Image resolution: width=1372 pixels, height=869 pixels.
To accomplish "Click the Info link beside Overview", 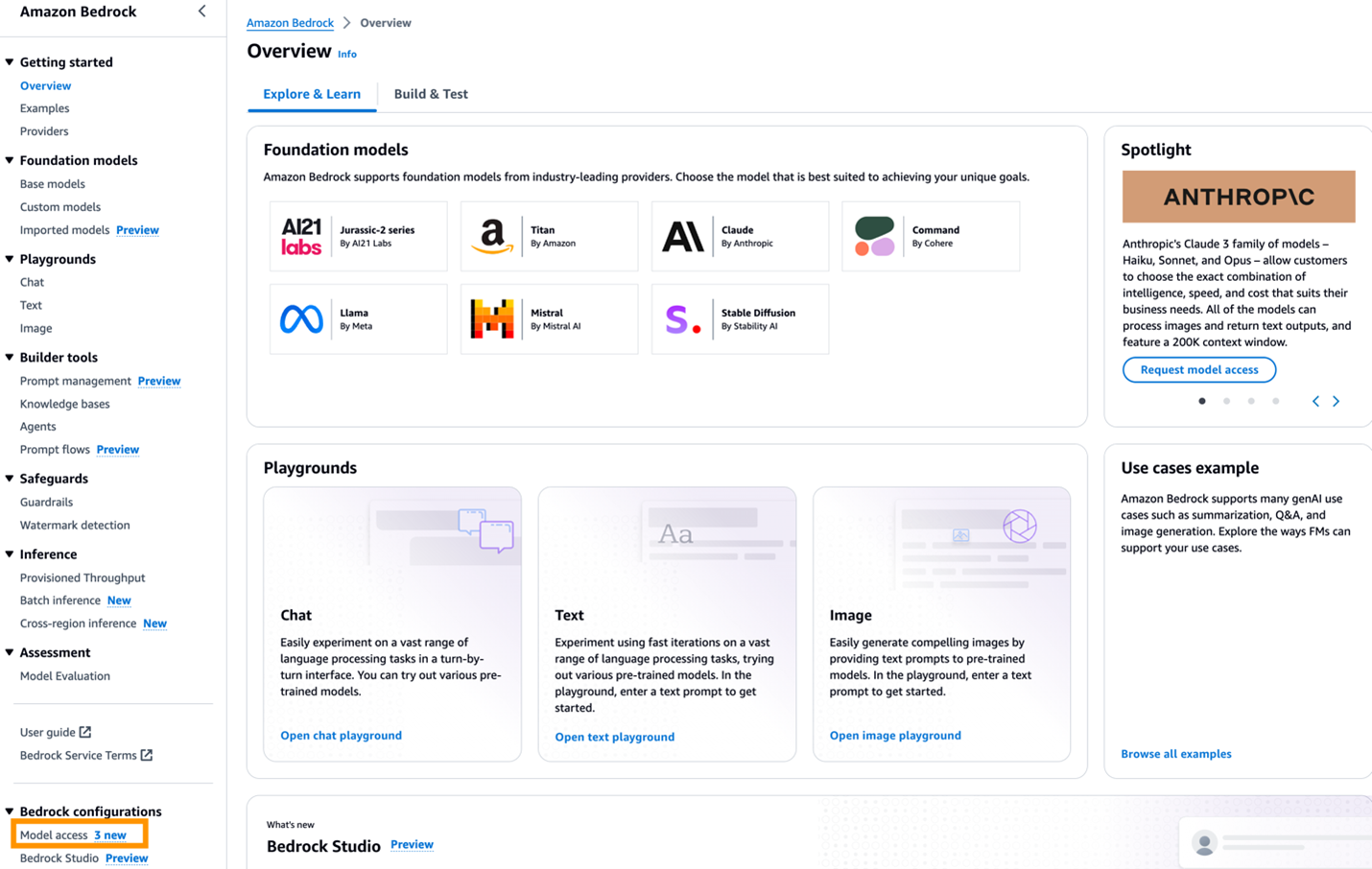I will tap(347, 55).
